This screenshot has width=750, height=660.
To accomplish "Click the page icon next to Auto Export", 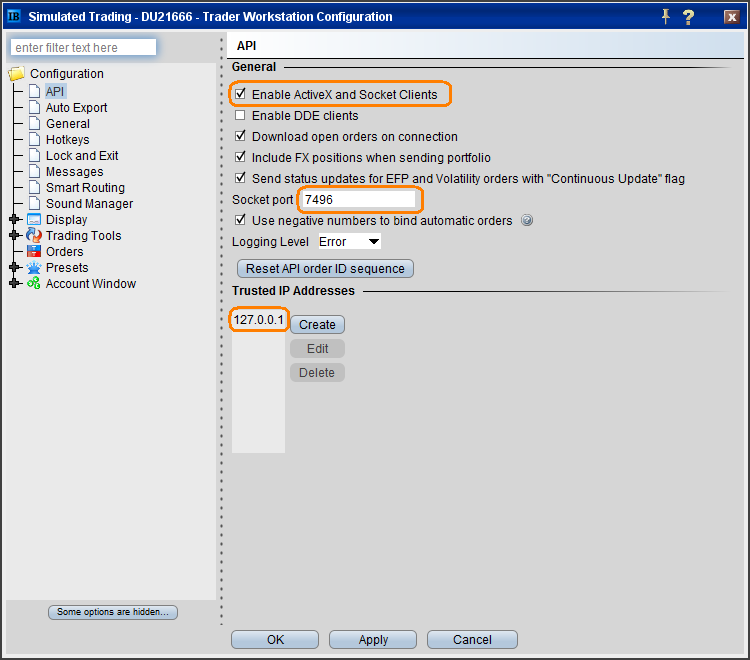I will click(34, 107).
